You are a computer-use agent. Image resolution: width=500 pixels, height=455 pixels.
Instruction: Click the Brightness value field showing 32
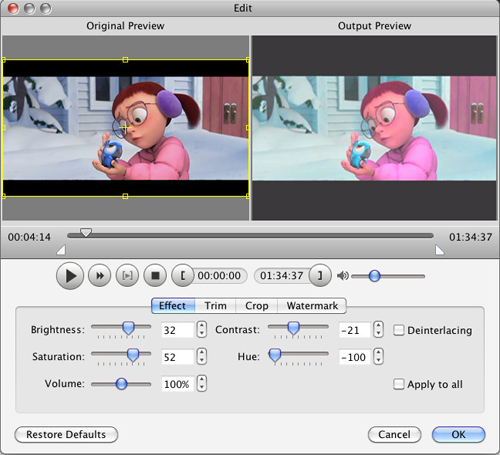click(177, 330)
